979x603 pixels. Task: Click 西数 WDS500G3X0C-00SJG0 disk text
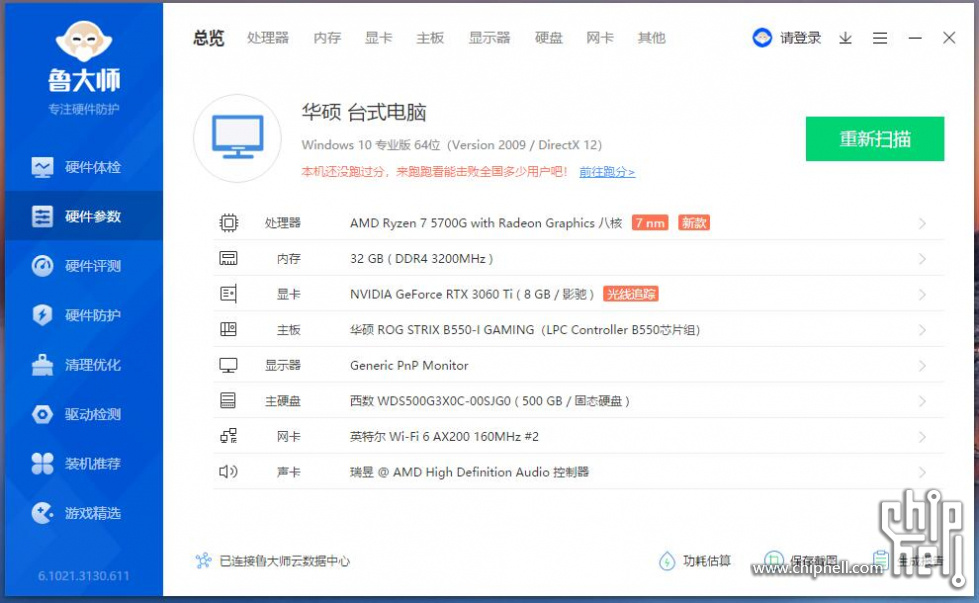[x=490, y=401]
